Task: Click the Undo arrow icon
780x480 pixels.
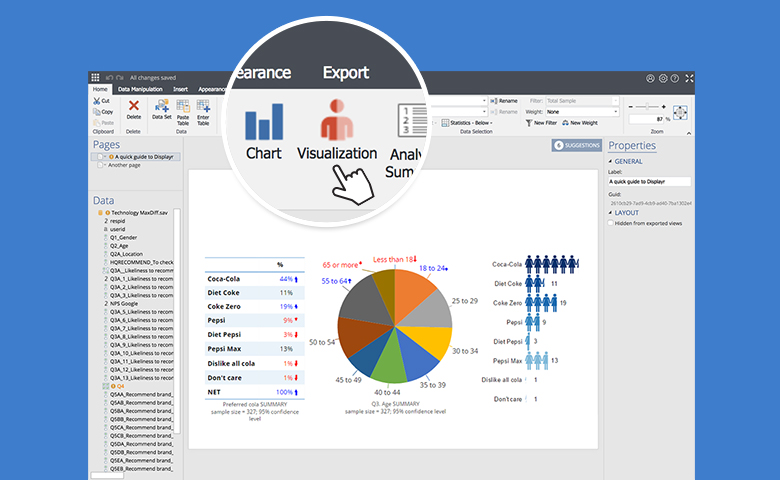Action: [x=109, y=78]
